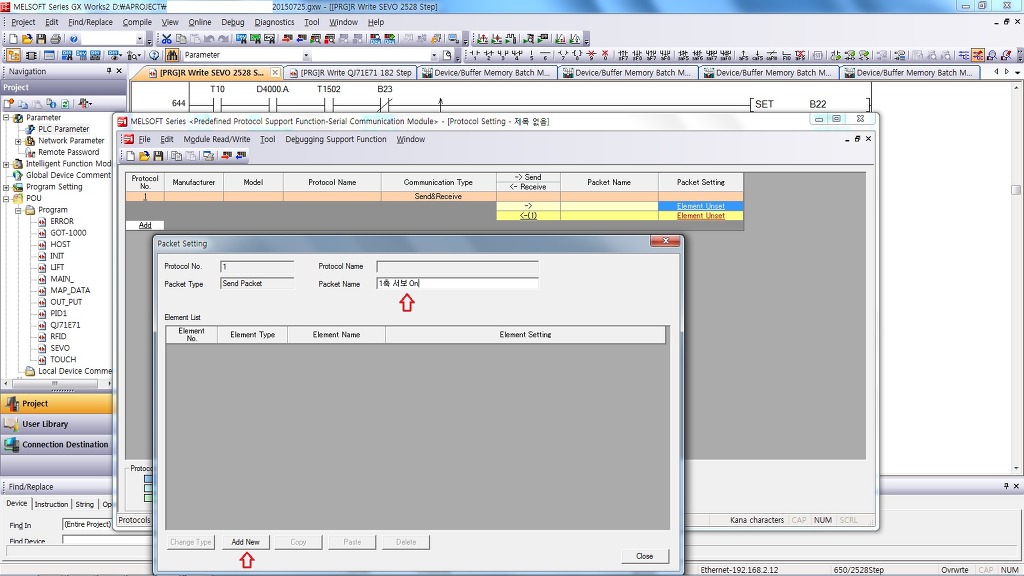The height and width of the screenshot is (576, 1024).
Task: Pin the Navigation panel
Action: (109, 71)
